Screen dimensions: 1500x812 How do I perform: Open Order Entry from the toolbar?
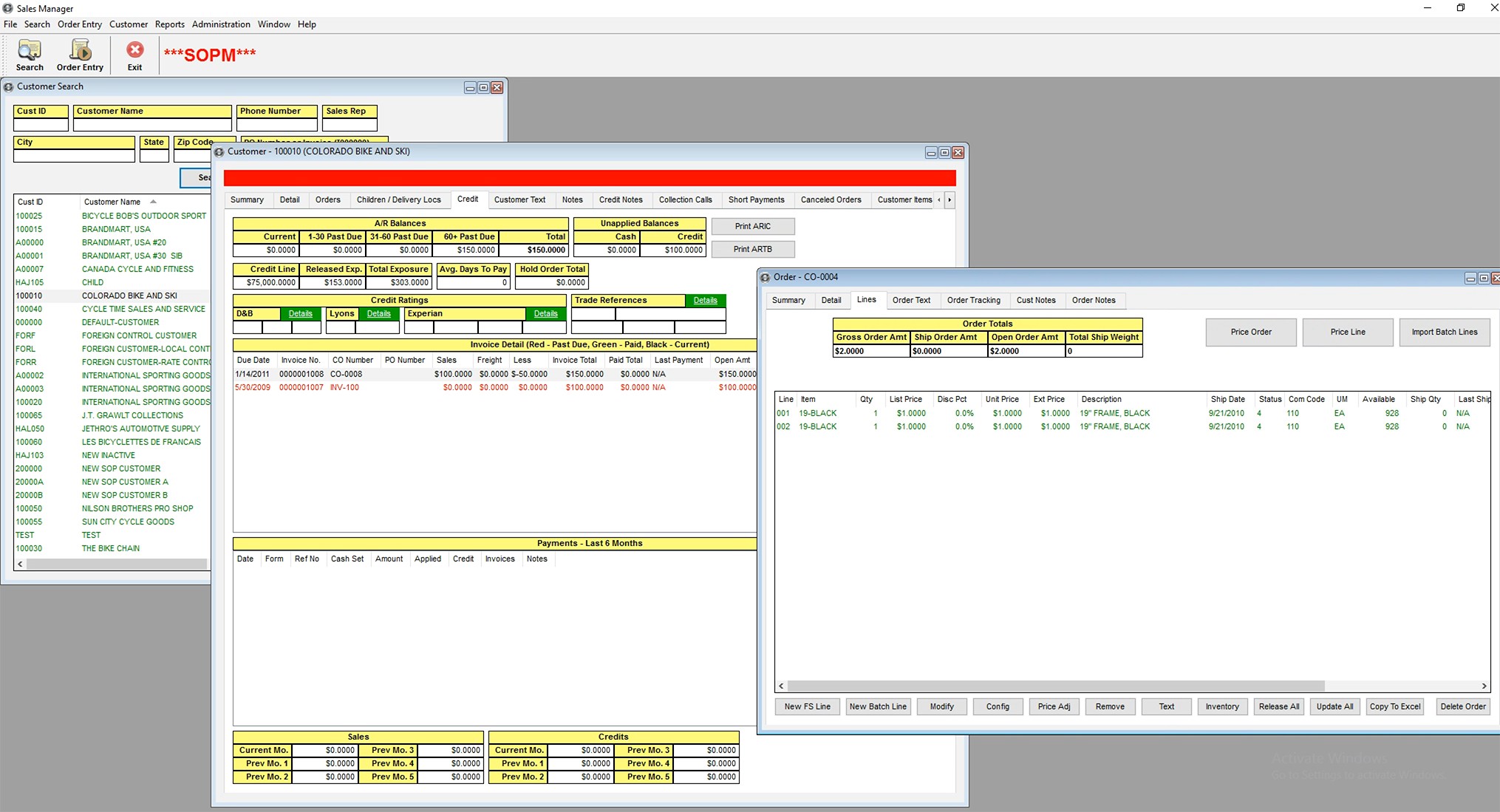tap(80, 55)
